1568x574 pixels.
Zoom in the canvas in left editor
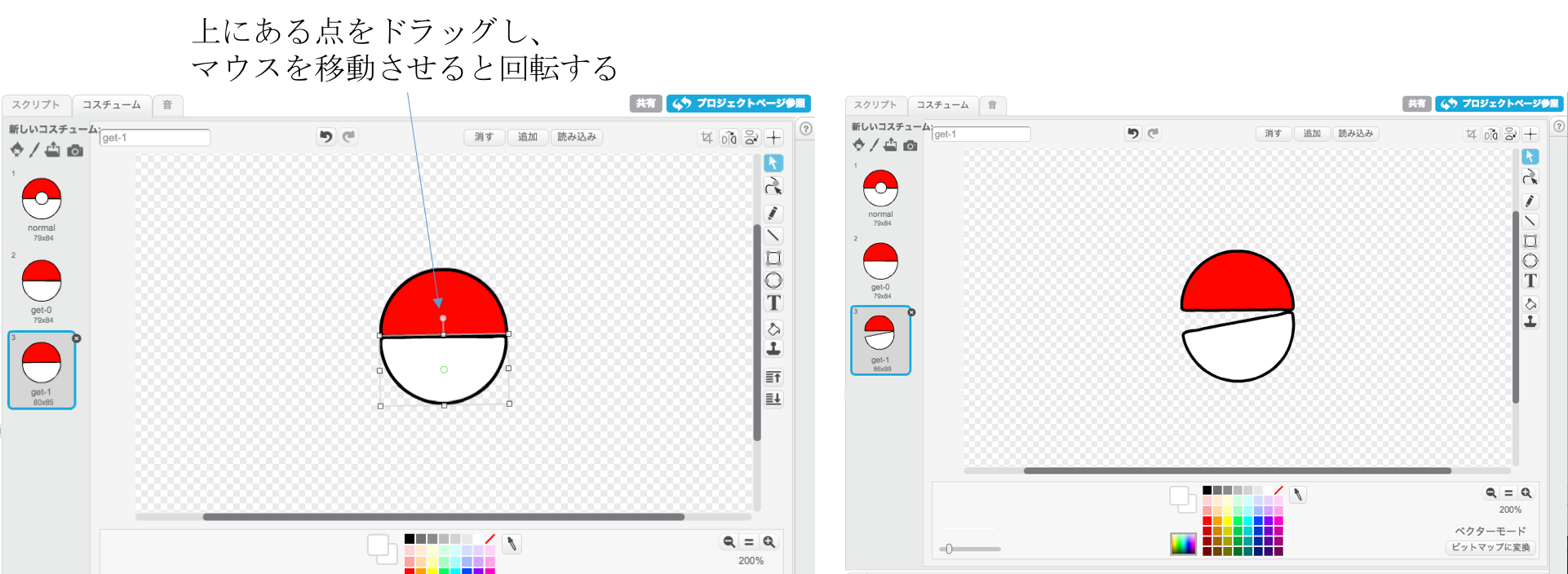[768, 542]
